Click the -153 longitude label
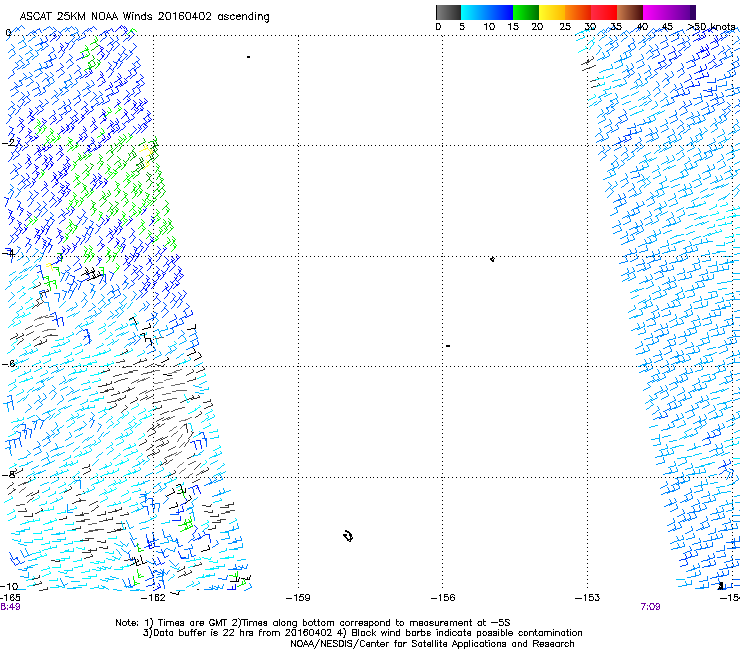 click(x=588, y=598)
